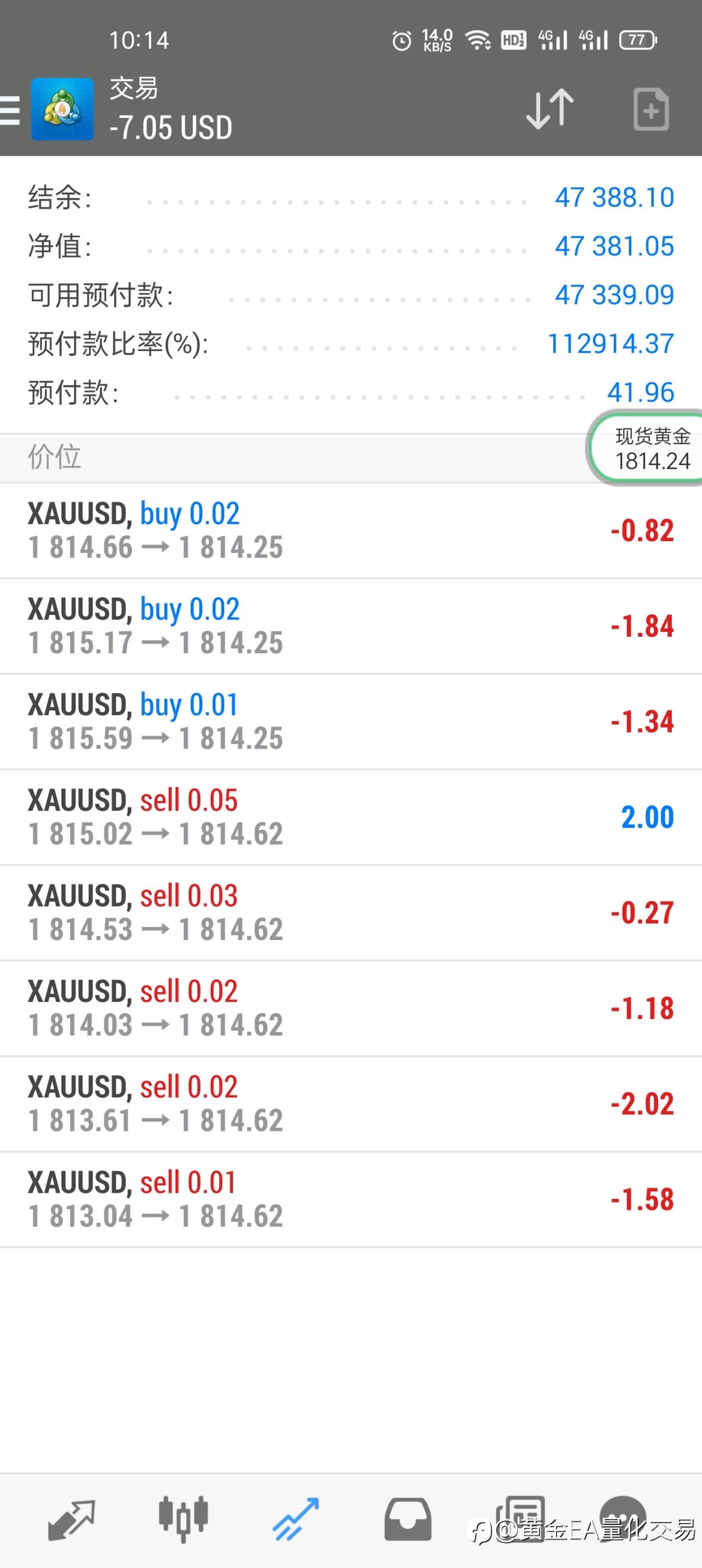Select XAUUSD sell 0.03 at 1 814.53
Image resolution: width=702 pixels, height=1568 pixels.
tap(350, 913)
